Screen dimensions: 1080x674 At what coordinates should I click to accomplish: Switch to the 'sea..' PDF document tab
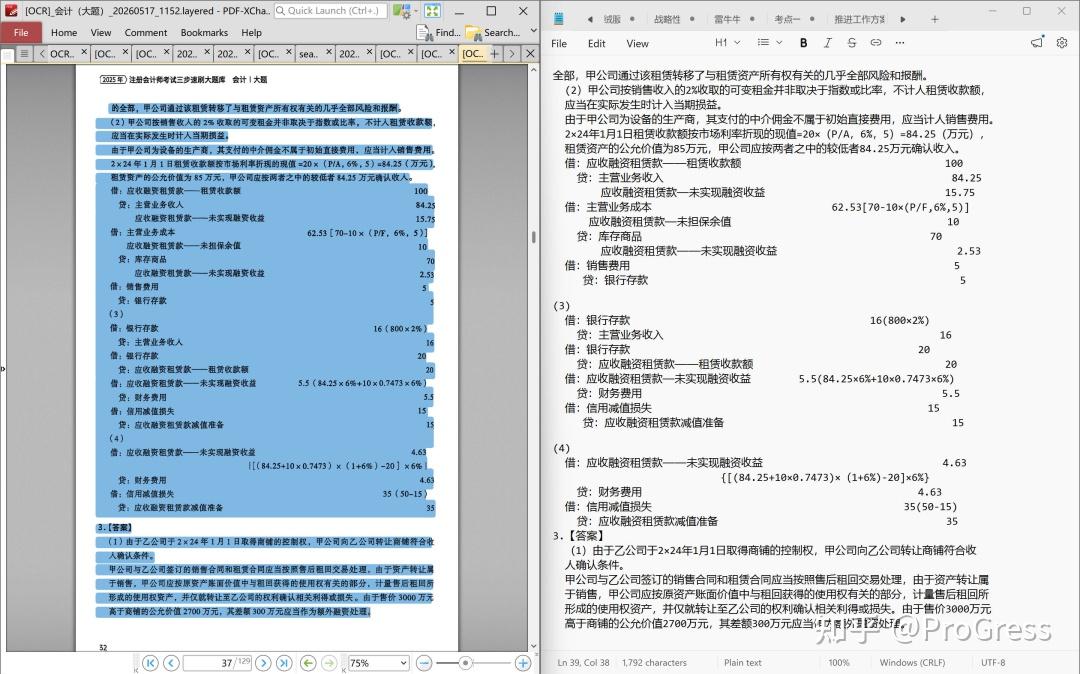[x=308, y=53]
